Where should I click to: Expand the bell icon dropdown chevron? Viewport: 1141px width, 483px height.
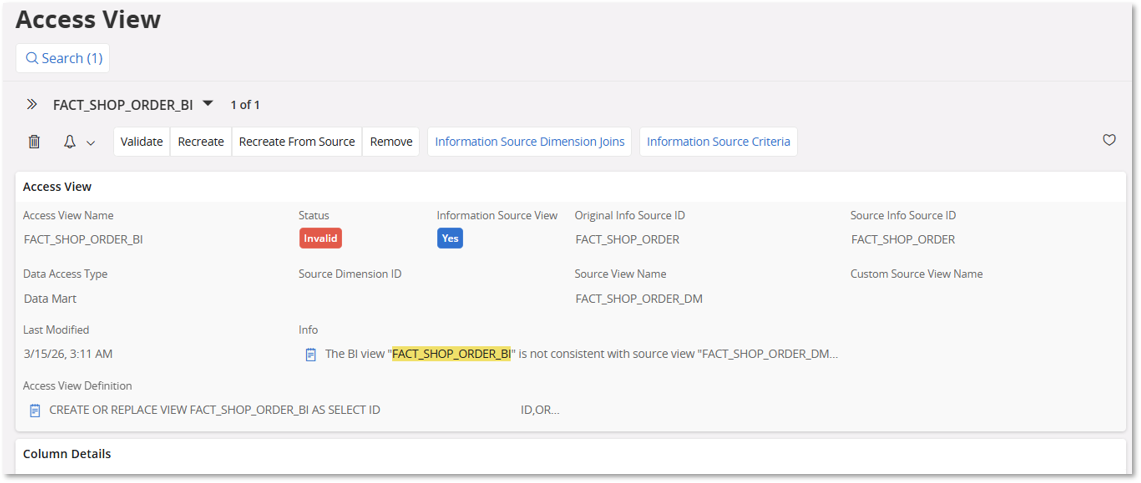(91, 143)
